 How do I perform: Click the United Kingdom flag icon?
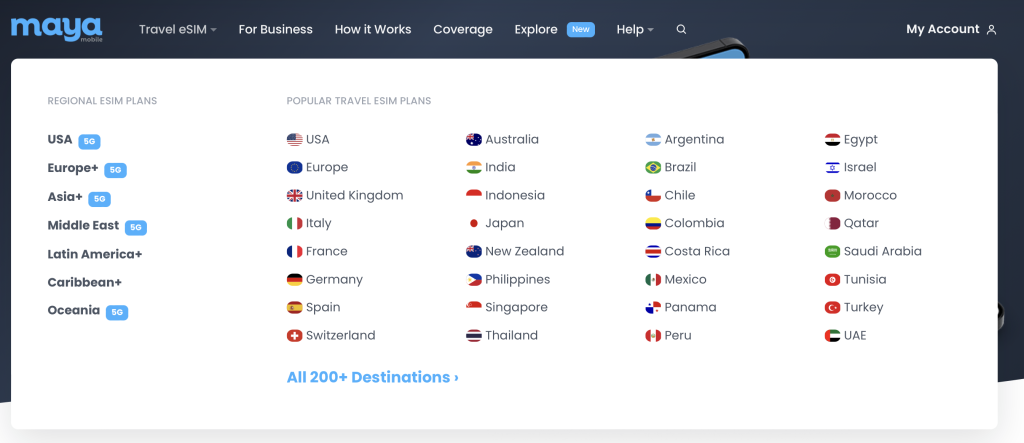point(295,196)
